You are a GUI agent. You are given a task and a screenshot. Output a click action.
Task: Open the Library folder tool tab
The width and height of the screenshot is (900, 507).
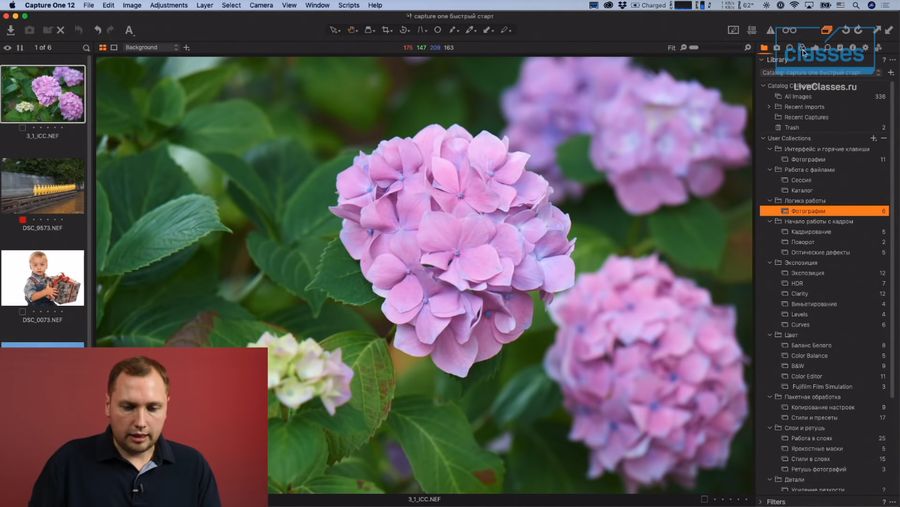pyautogui.click(x=764, y=48)
